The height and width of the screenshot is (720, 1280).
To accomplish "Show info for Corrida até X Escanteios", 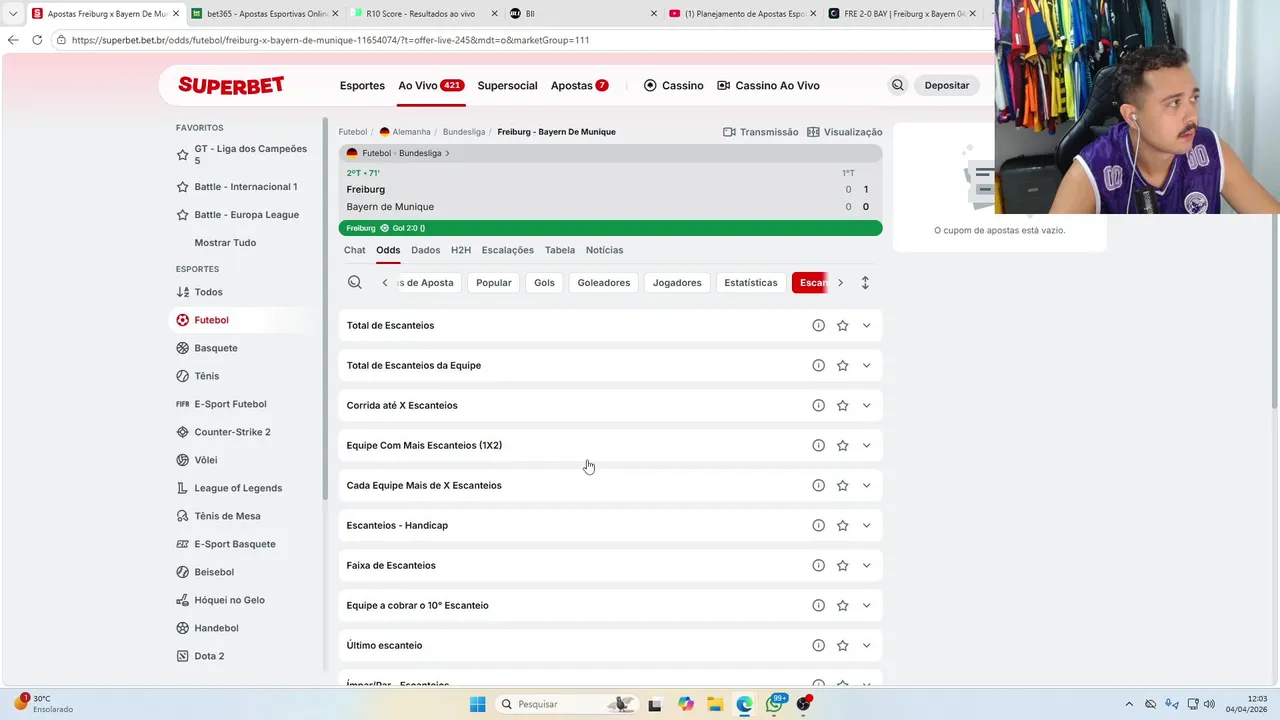I will pos(818,405).
